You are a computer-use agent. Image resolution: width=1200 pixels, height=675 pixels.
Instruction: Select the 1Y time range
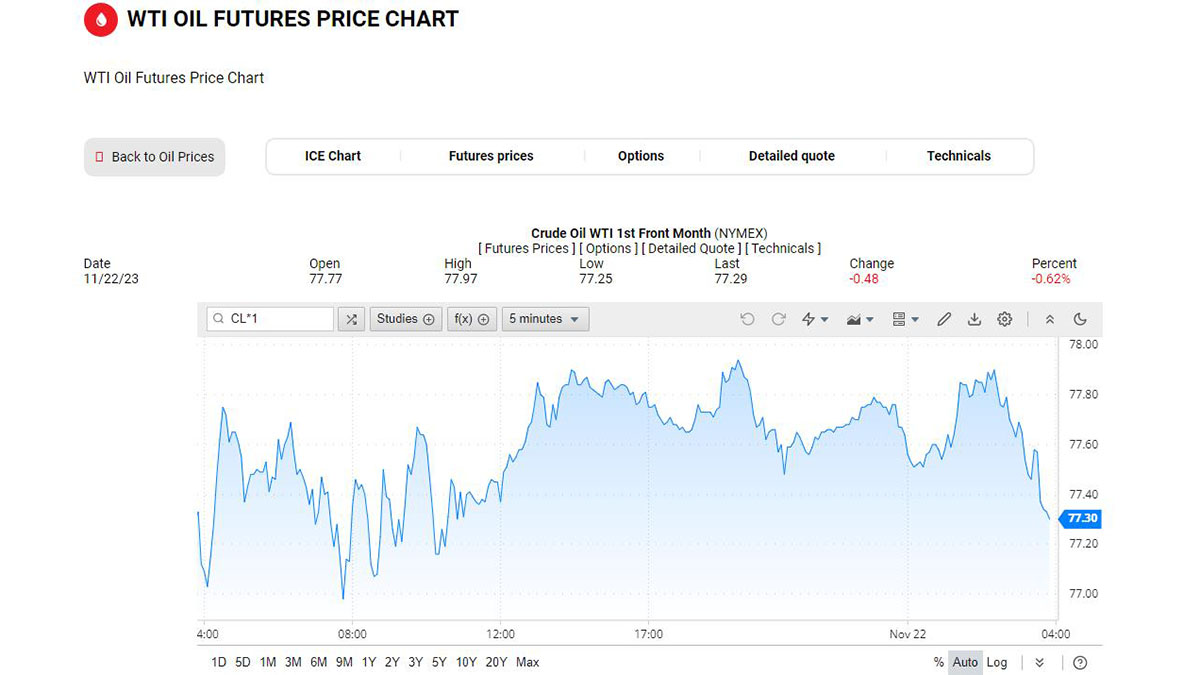click(x=369, y=662)
